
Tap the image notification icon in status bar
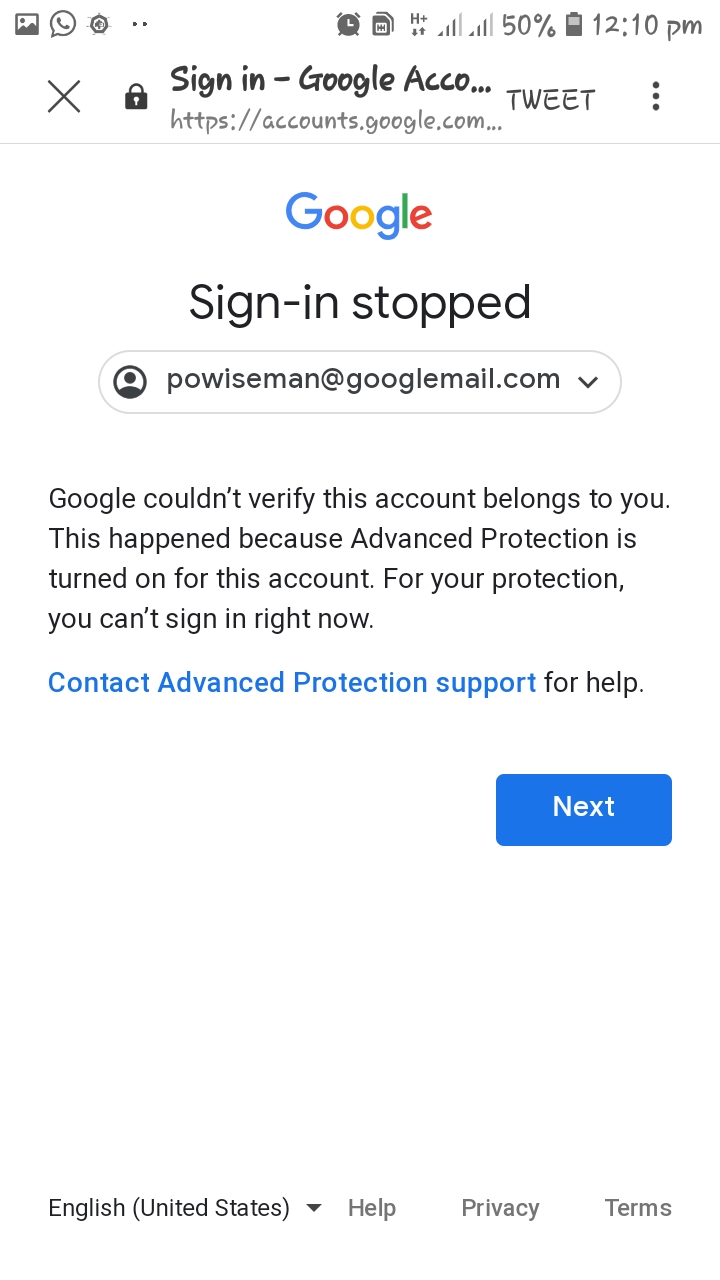tap(27, 24)
